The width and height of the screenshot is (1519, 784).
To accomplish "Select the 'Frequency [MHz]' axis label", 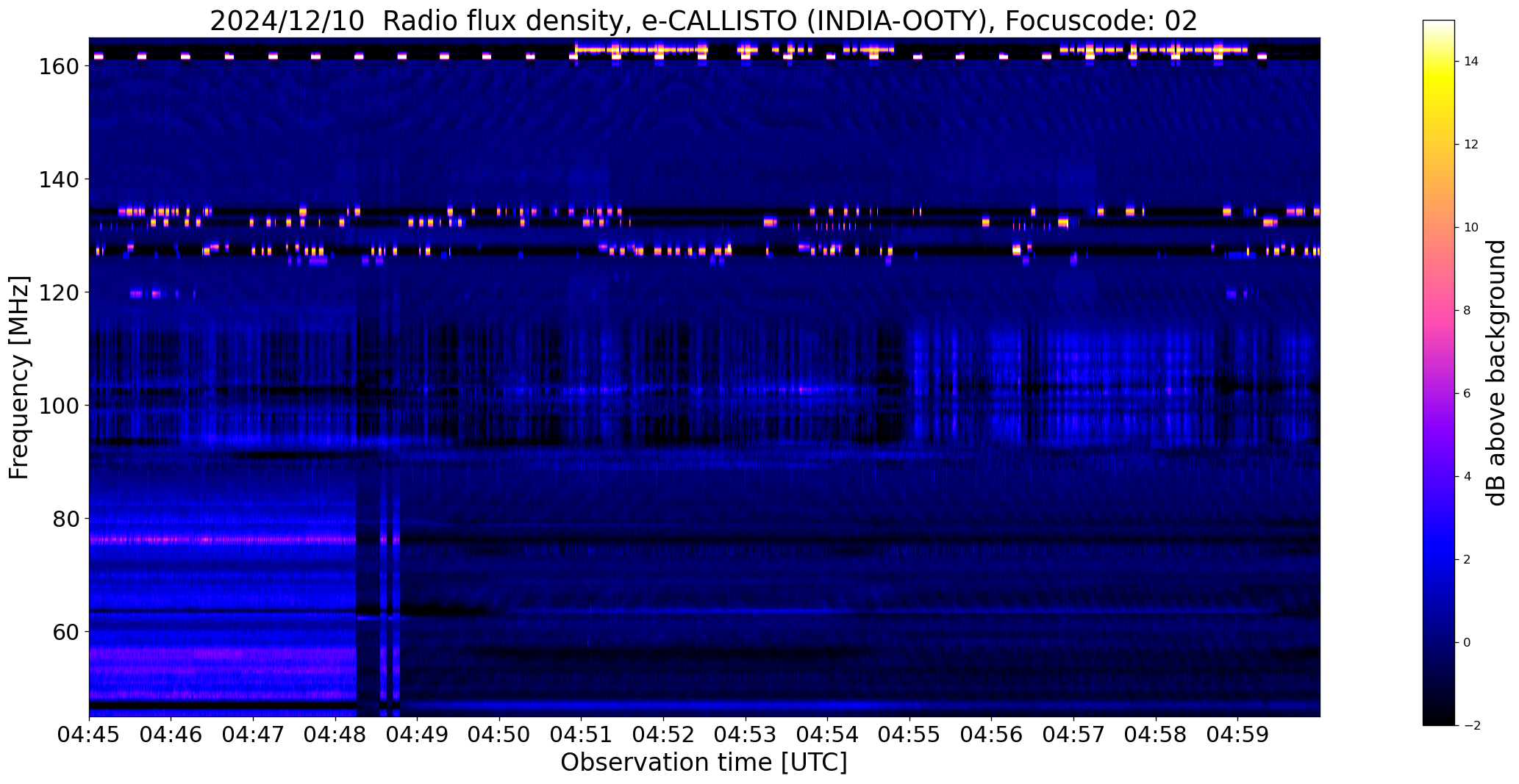I will tap(19, 378).
